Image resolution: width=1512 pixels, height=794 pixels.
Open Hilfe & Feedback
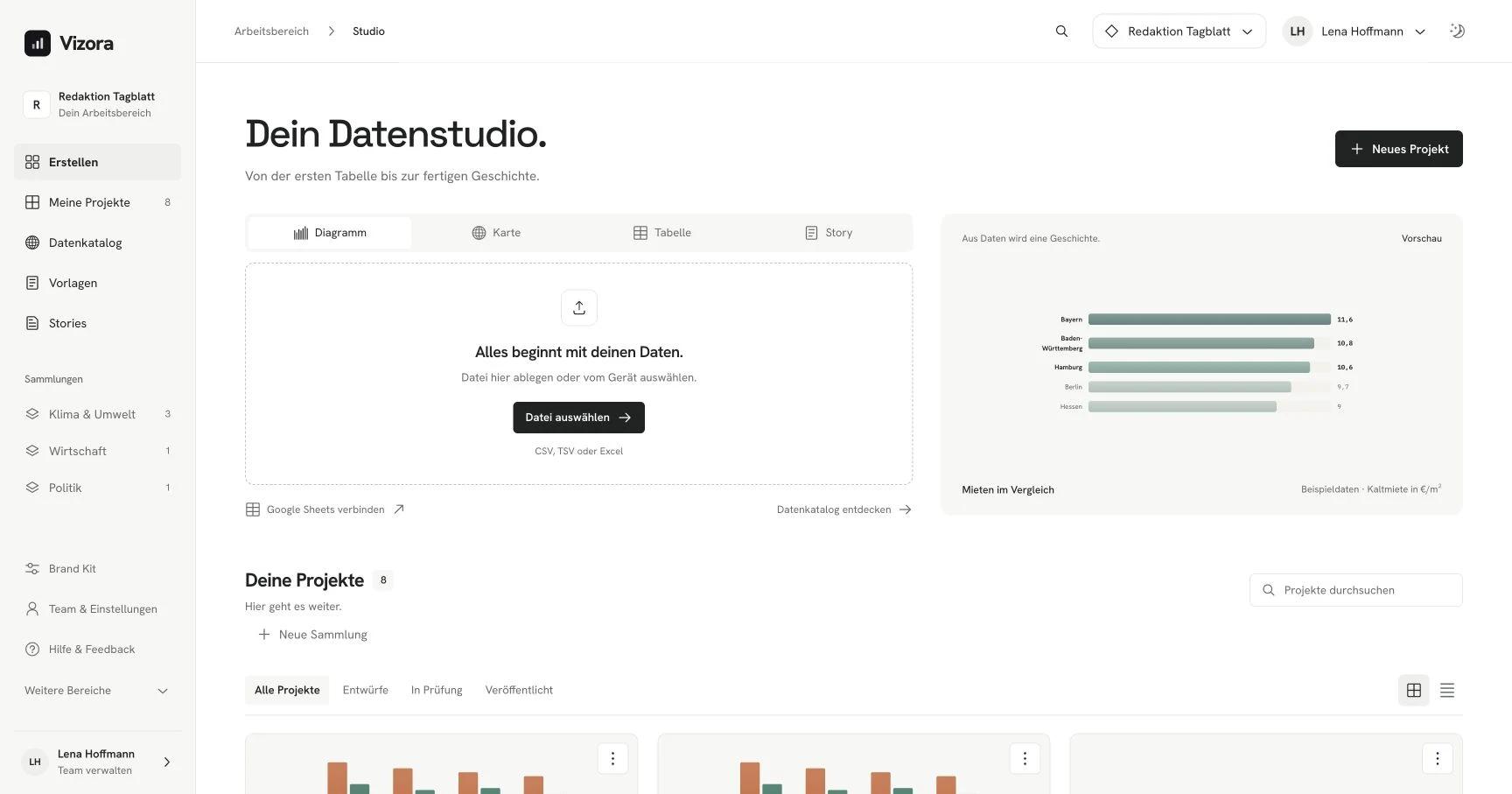coord(97,650)
